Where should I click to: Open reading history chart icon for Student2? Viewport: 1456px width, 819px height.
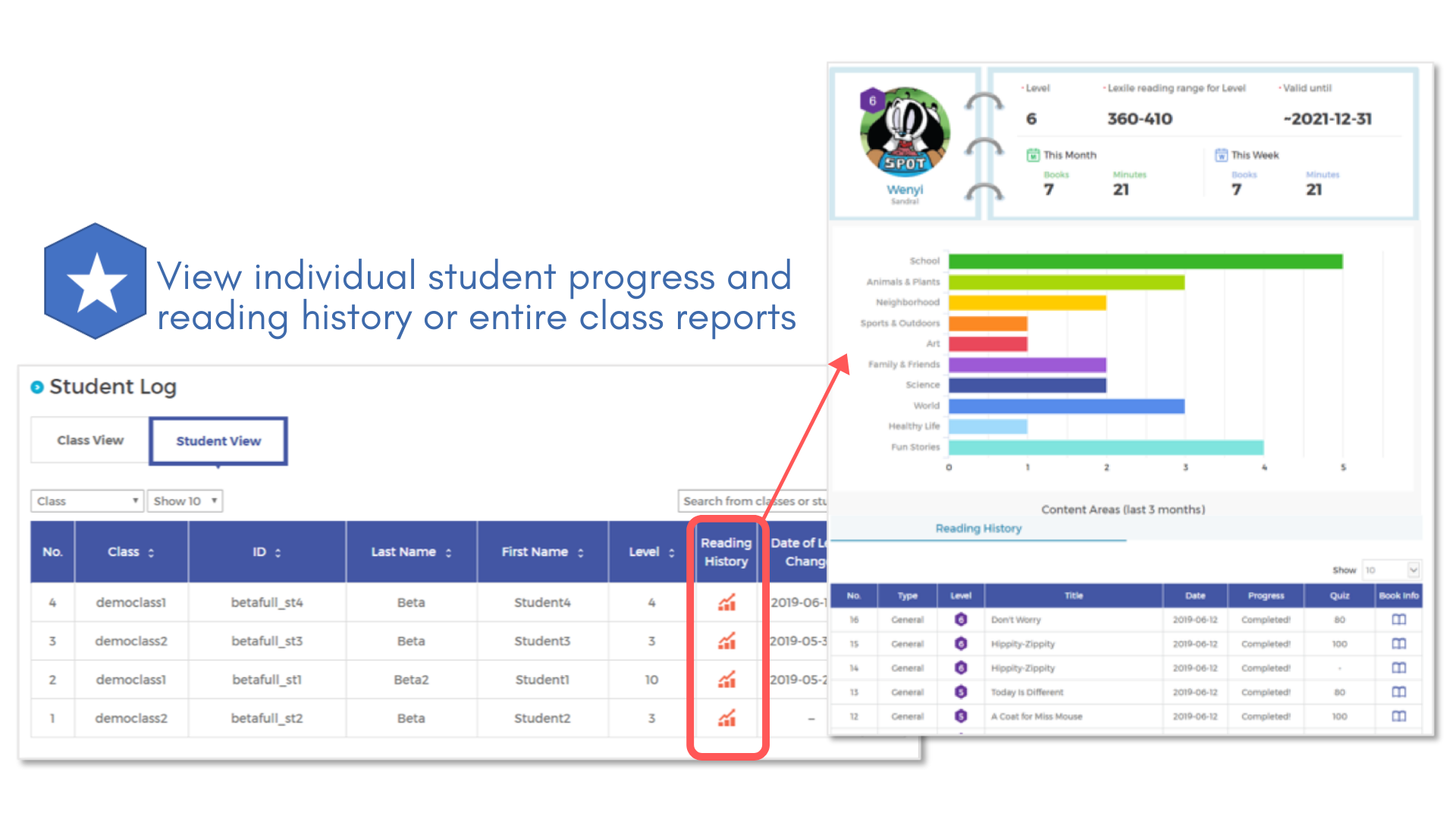click(x=726, y=718)
